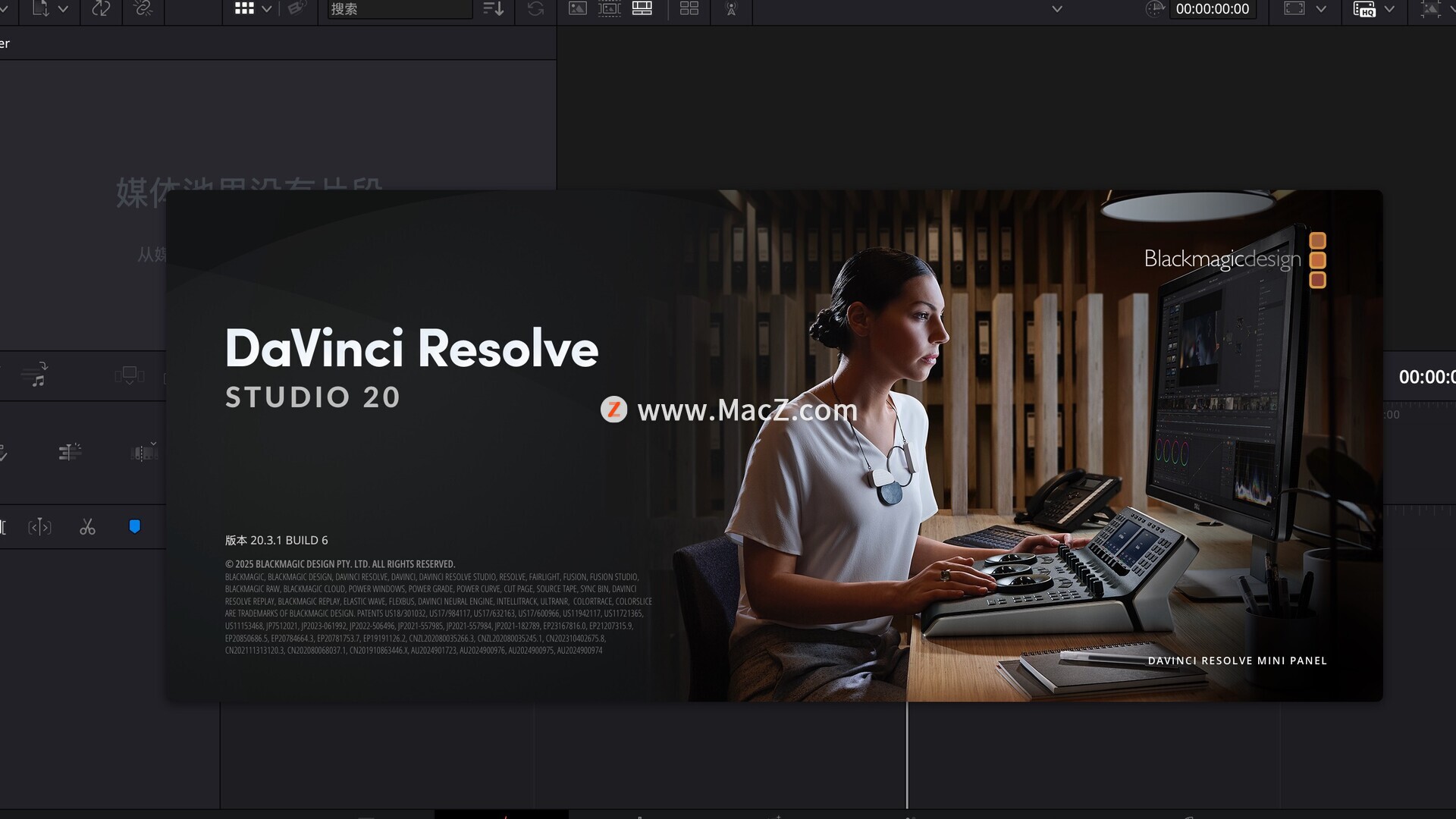Click the 搜索 search input field
1456x819 pixels.
399,9
